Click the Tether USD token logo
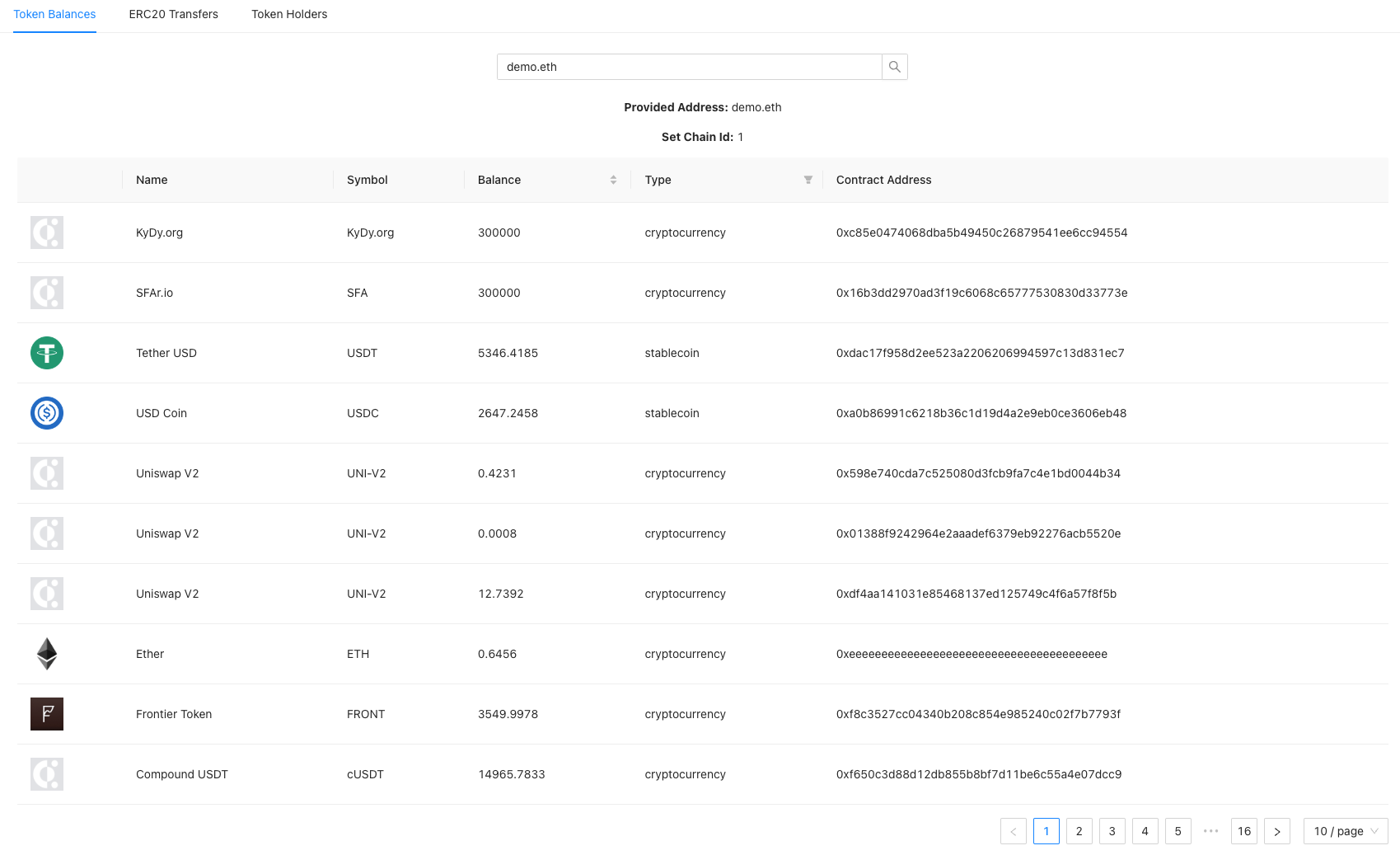This screenshot has width=1400, height=855. (47, 353)
